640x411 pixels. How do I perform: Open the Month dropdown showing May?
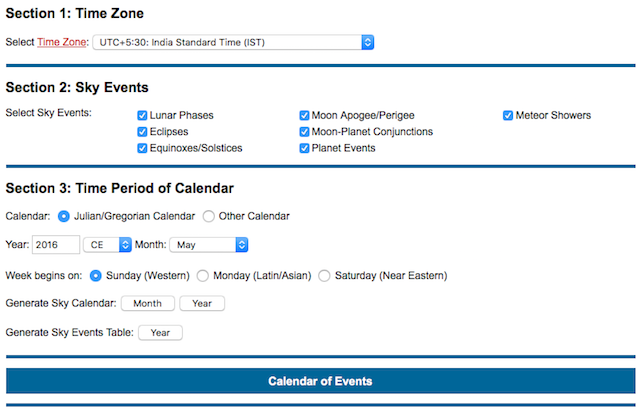coord(209,245)
